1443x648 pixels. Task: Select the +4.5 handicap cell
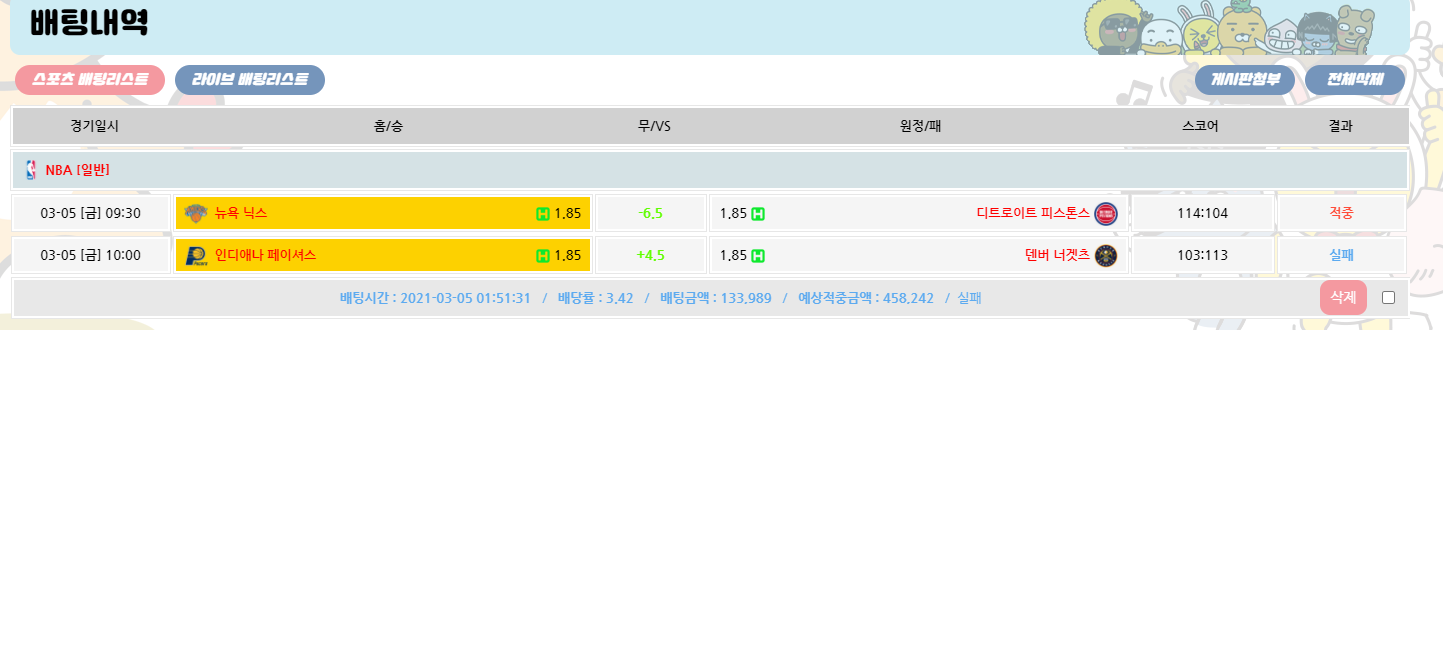coord(650,255)
